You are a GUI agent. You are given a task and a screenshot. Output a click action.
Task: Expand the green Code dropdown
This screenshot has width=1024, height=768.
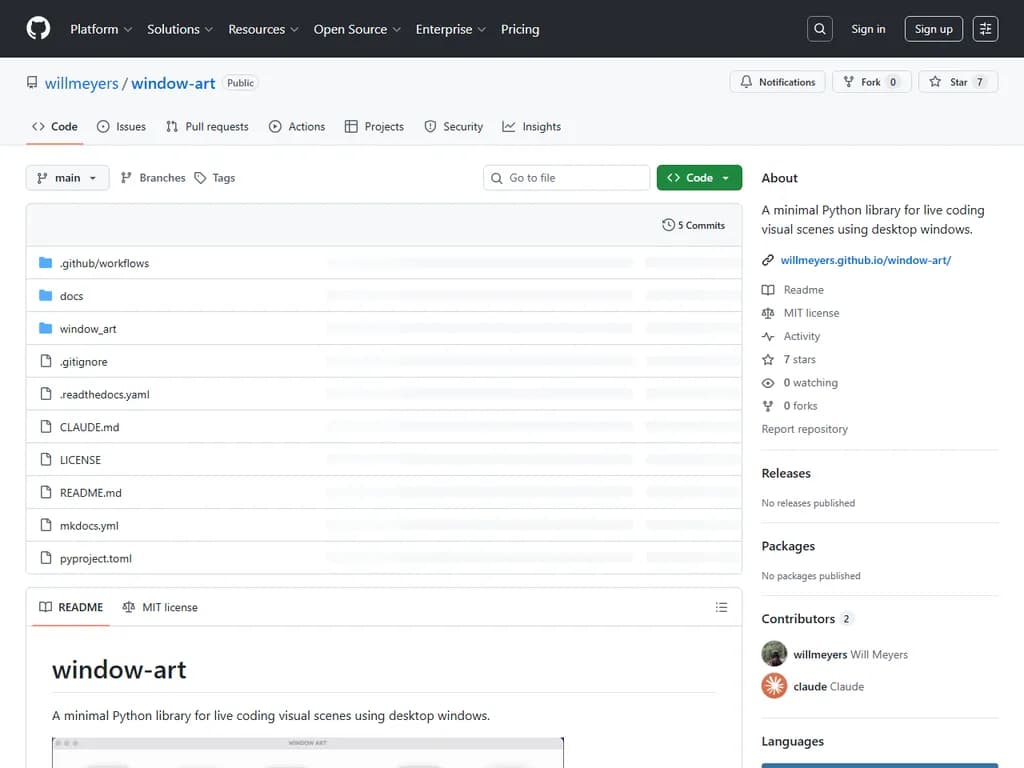(699, 178)
